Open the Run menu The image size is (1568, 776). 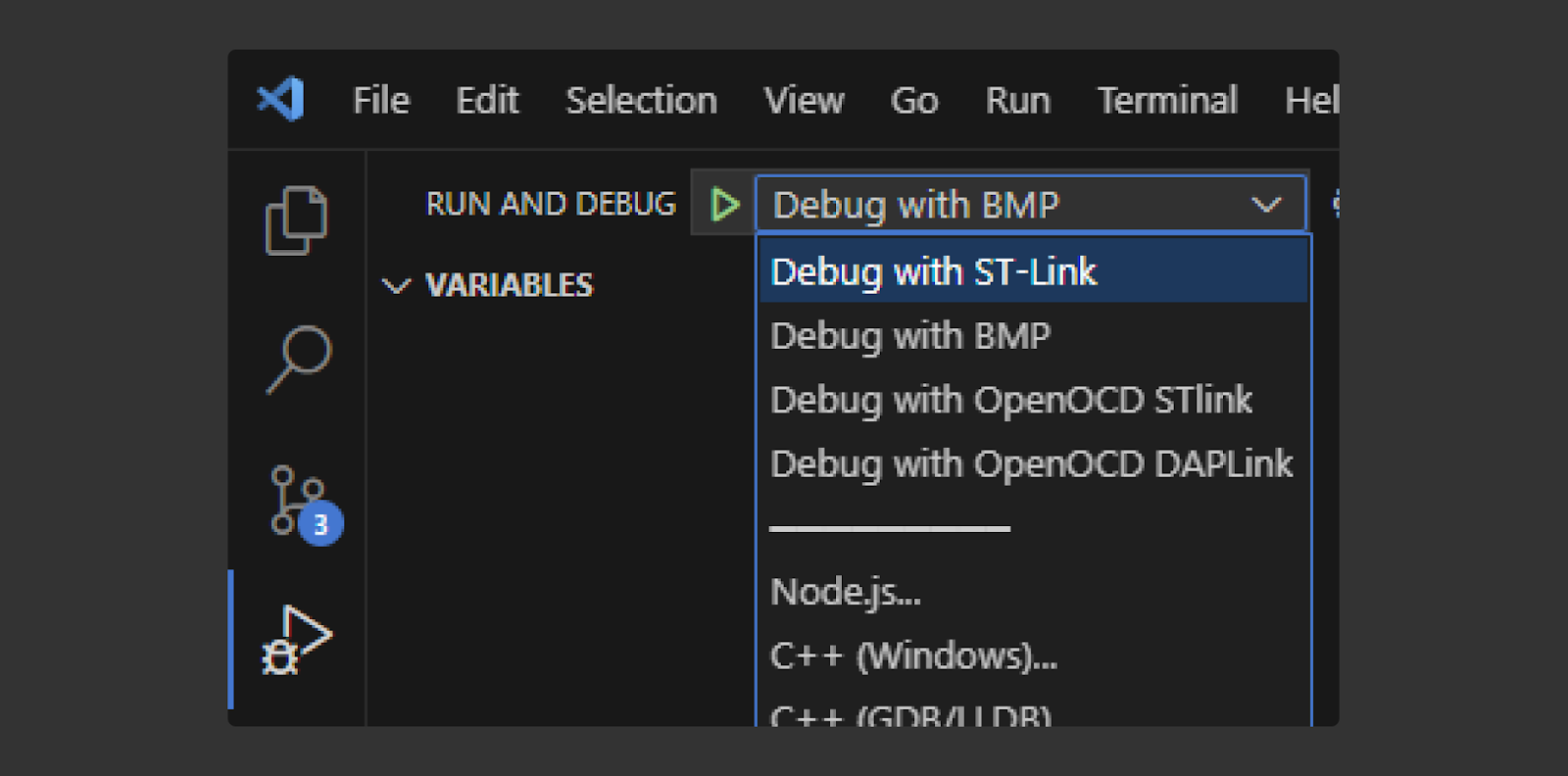click(1018, 100)
